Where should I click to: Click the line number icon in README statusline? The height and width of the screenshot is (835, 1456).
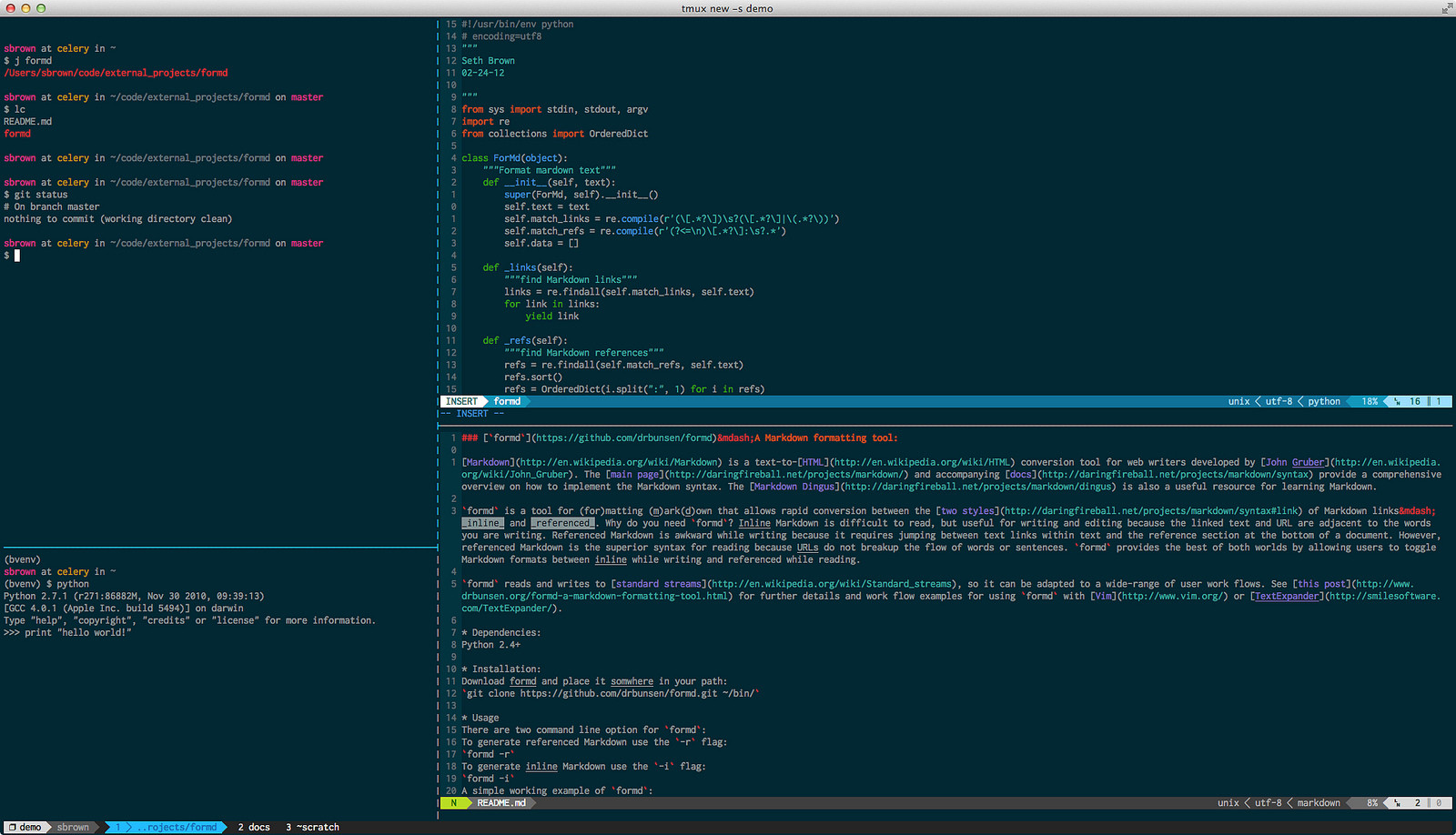1398,803
